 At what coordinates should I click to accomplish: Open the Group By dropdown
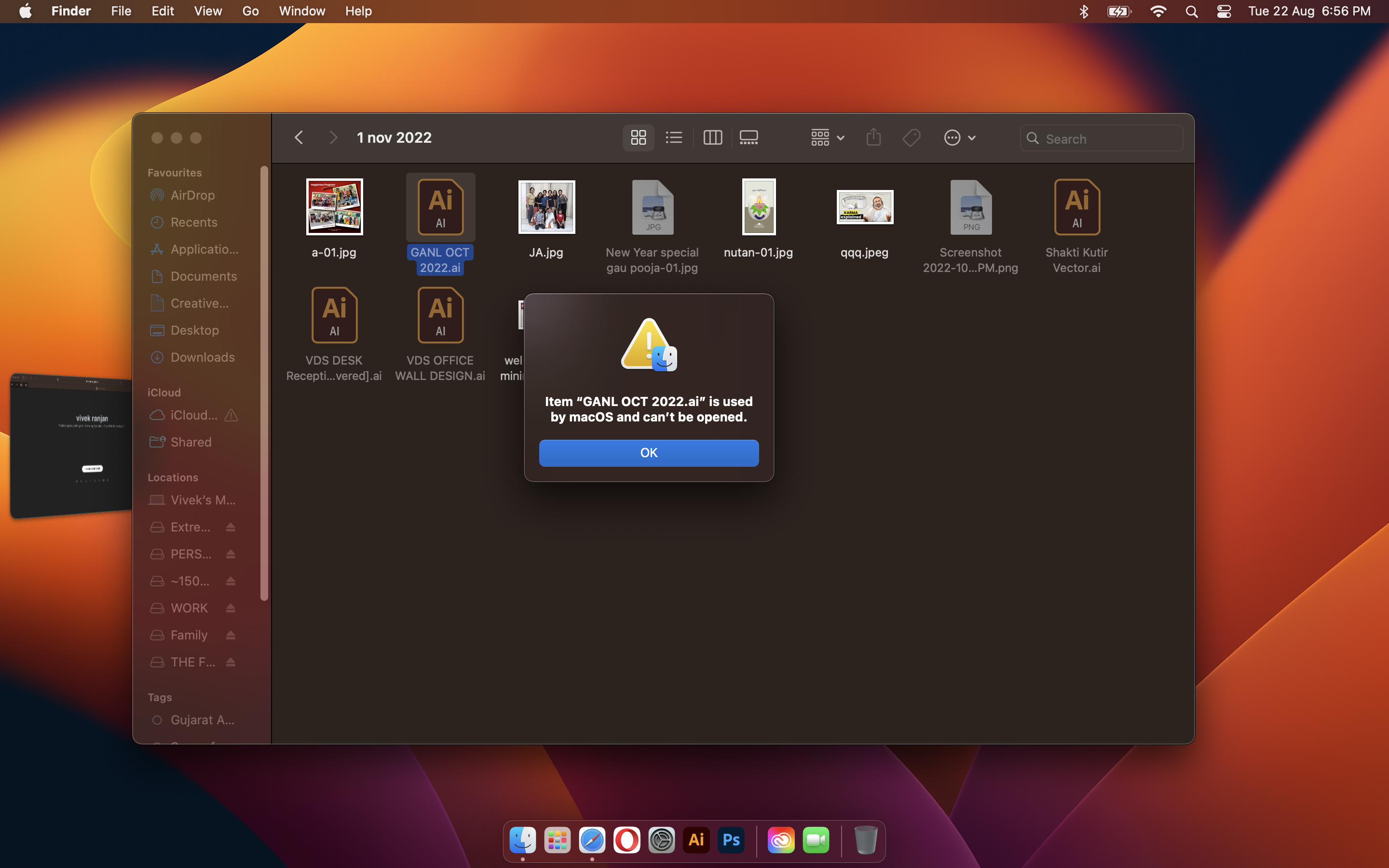tap(827, 138)
